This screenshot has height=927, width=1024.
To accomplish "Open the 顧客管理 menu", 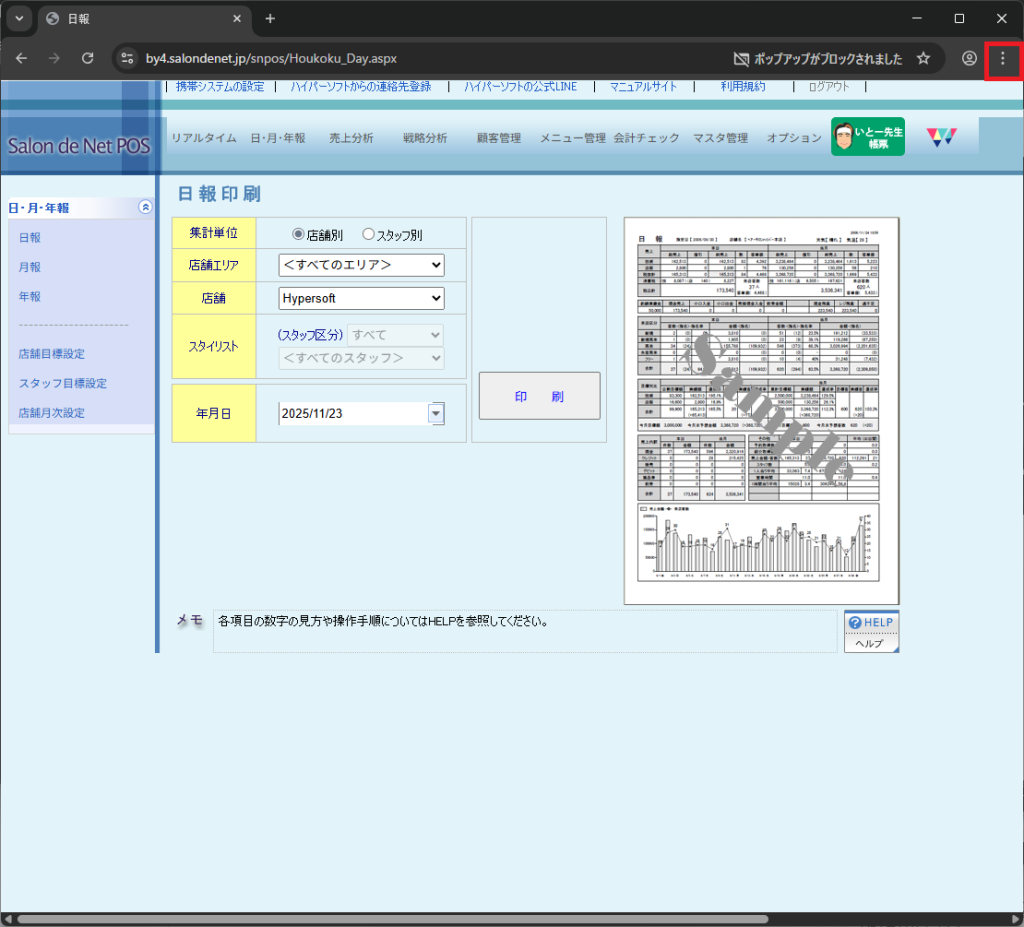I will [x=498, y=138].
